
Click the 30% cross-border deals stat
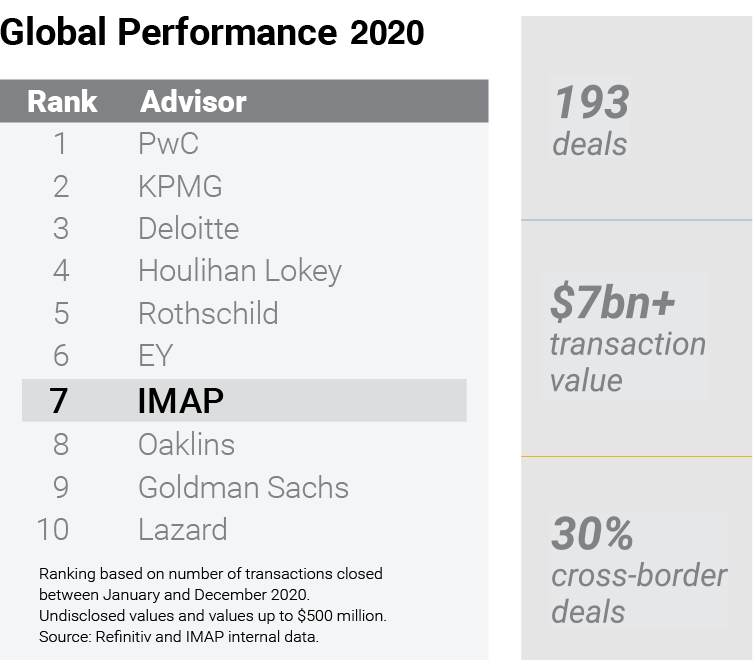click(639, 569)
